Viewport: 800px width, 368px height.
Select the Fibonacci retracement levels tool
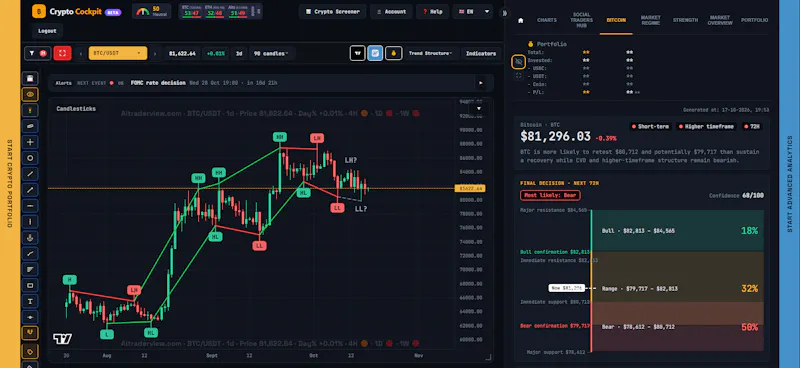pos(30,269)
